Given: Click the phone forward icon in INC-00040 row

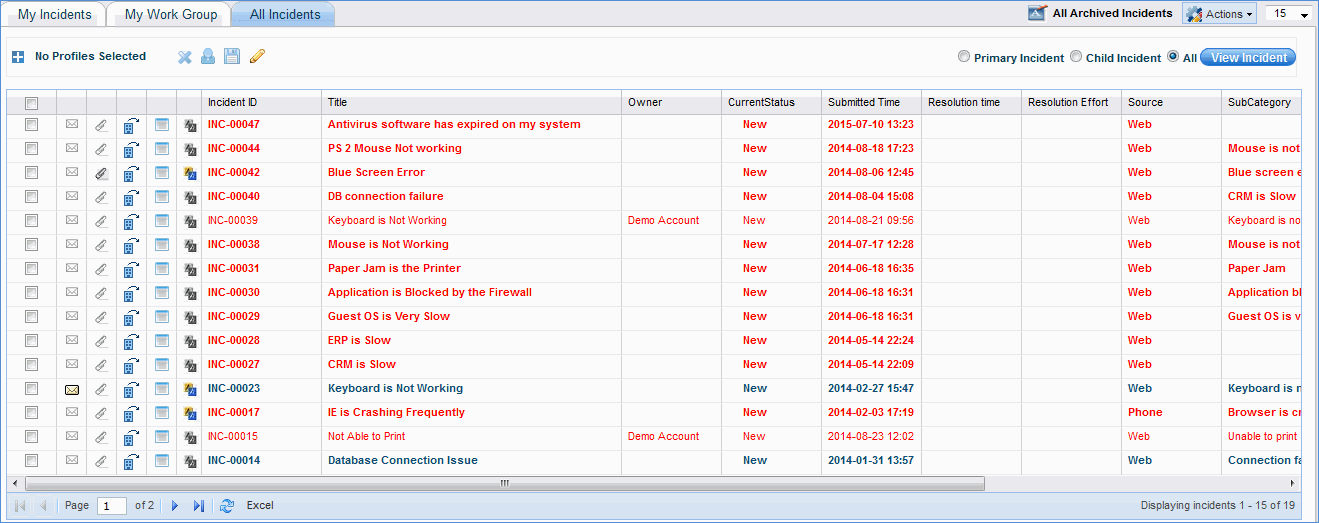Looking at the screenshot, I should tap(131, 197).
